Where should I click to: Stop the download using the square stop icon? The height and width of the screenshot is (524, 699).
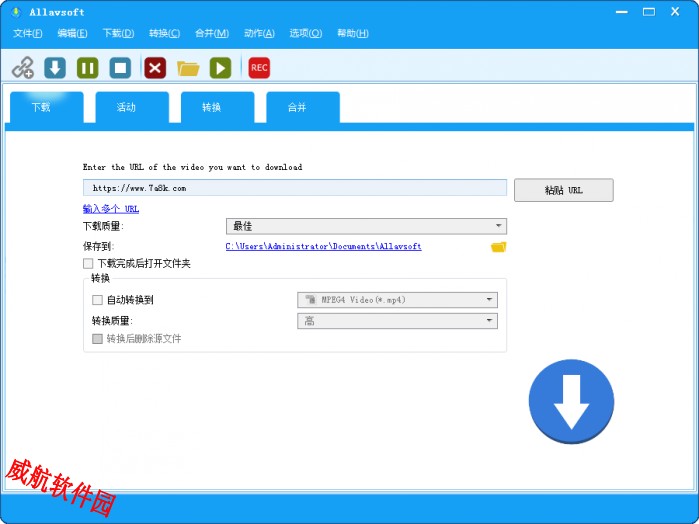[x=120, y=68]
